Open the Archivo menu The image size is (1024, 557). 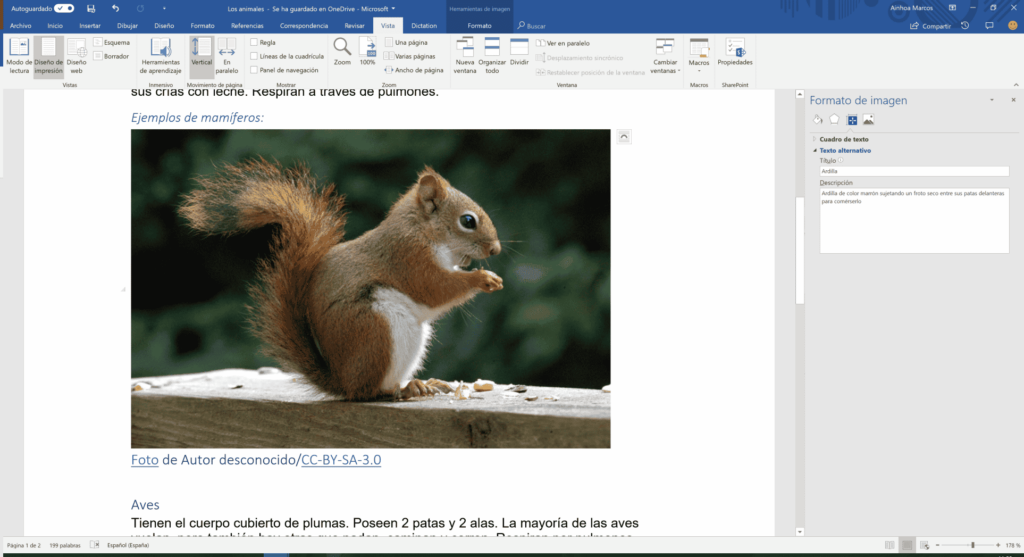tap(20, 25)
